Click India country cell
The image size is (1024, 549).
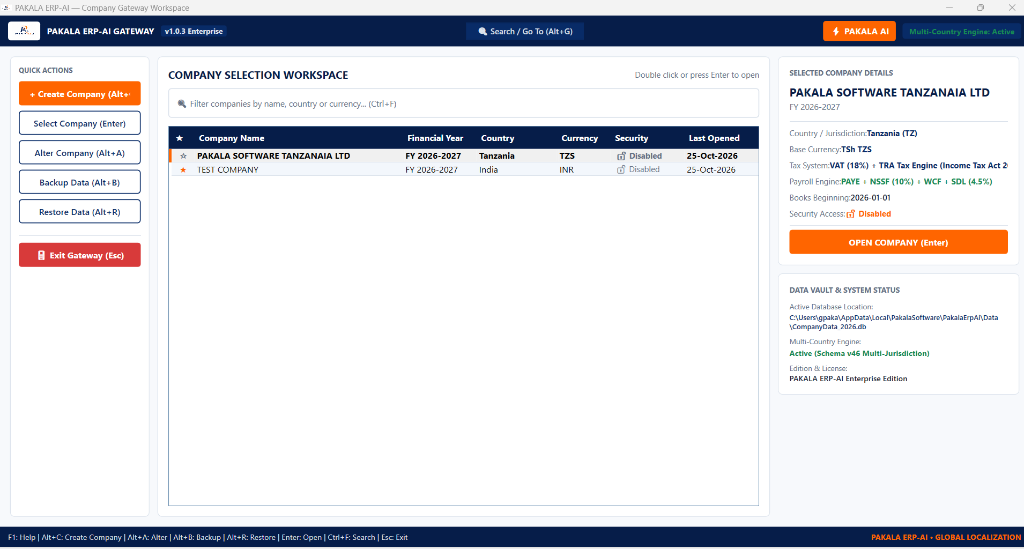click(488, 170)
